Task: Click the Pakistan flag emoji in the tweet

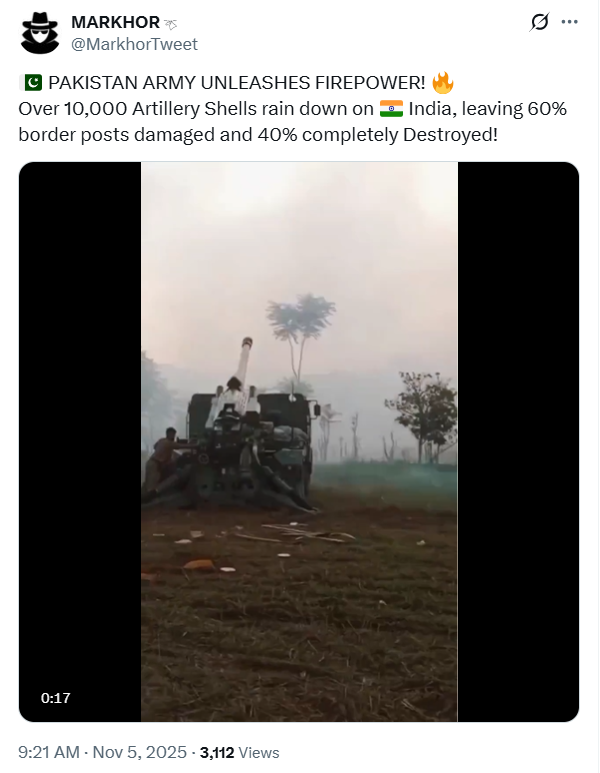Action: (31, 82)
